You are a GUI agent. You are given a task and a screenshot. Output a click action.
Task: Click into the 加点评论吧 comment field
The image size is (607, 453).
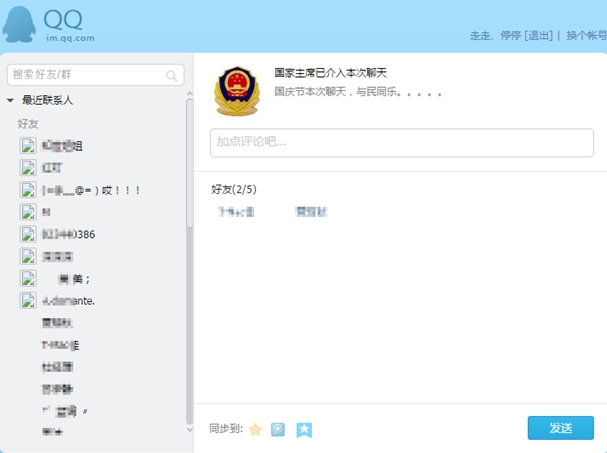[401, 142]
